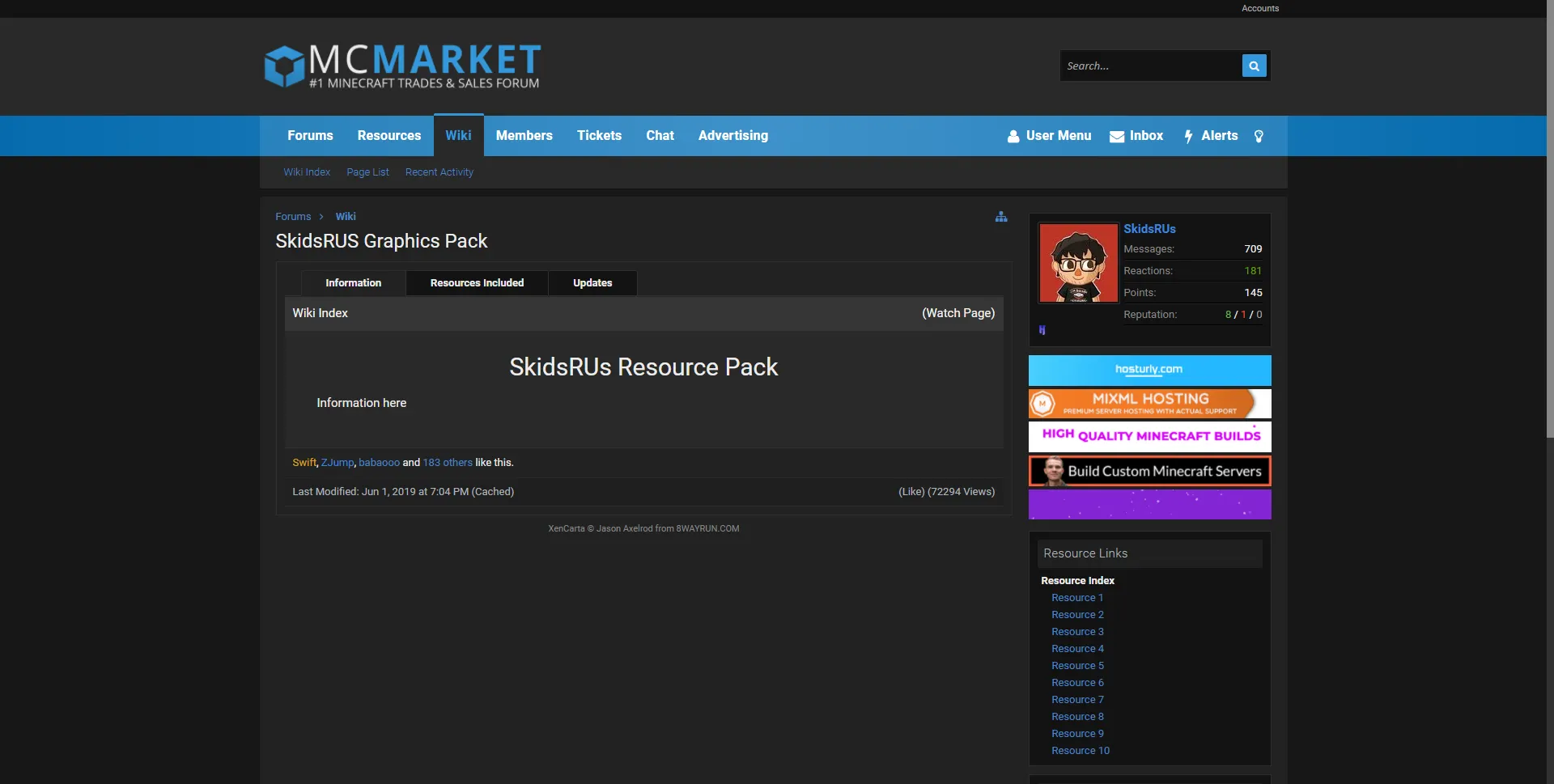1554x784 pixels.
Task: Open the Inbox
Action: coord(1136,136)
